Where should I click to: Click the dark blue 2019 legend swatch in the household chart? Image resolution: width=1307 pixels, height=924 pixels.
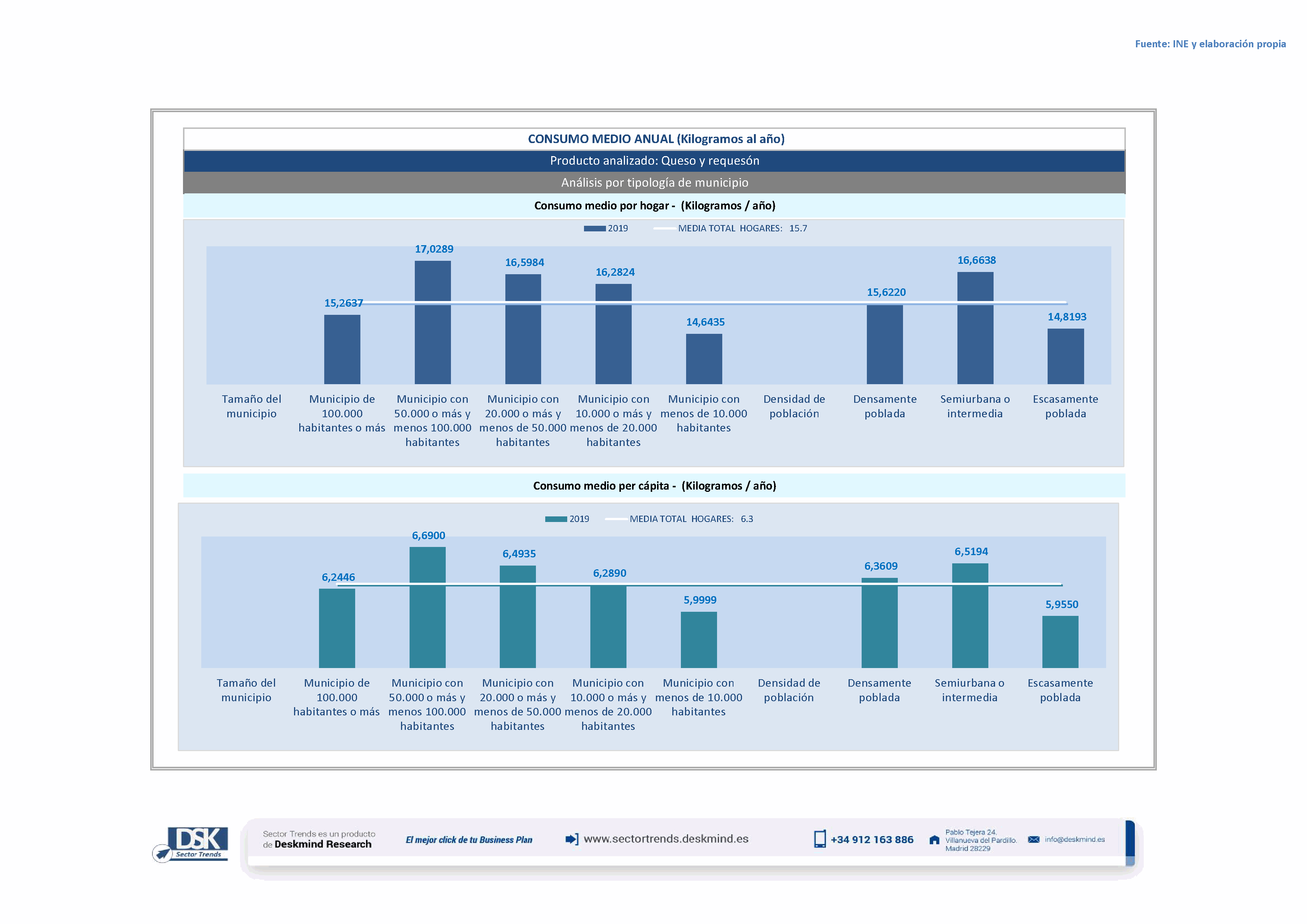594,229
